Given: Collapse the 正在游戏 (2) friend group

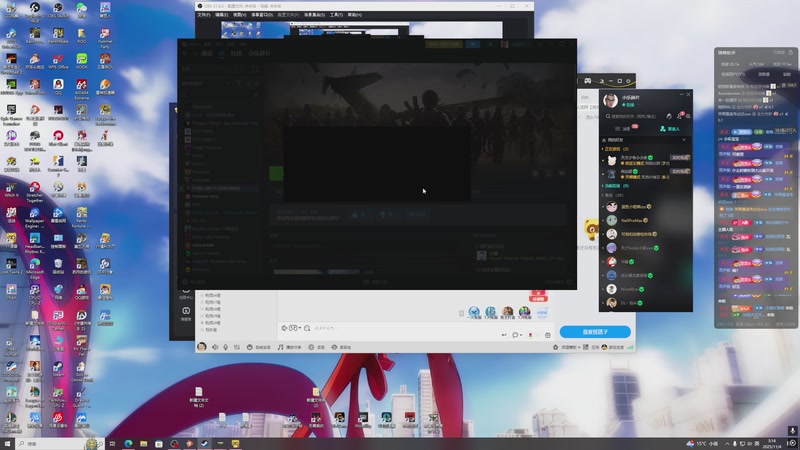Looking at the screenshot, I should (616, 149).
